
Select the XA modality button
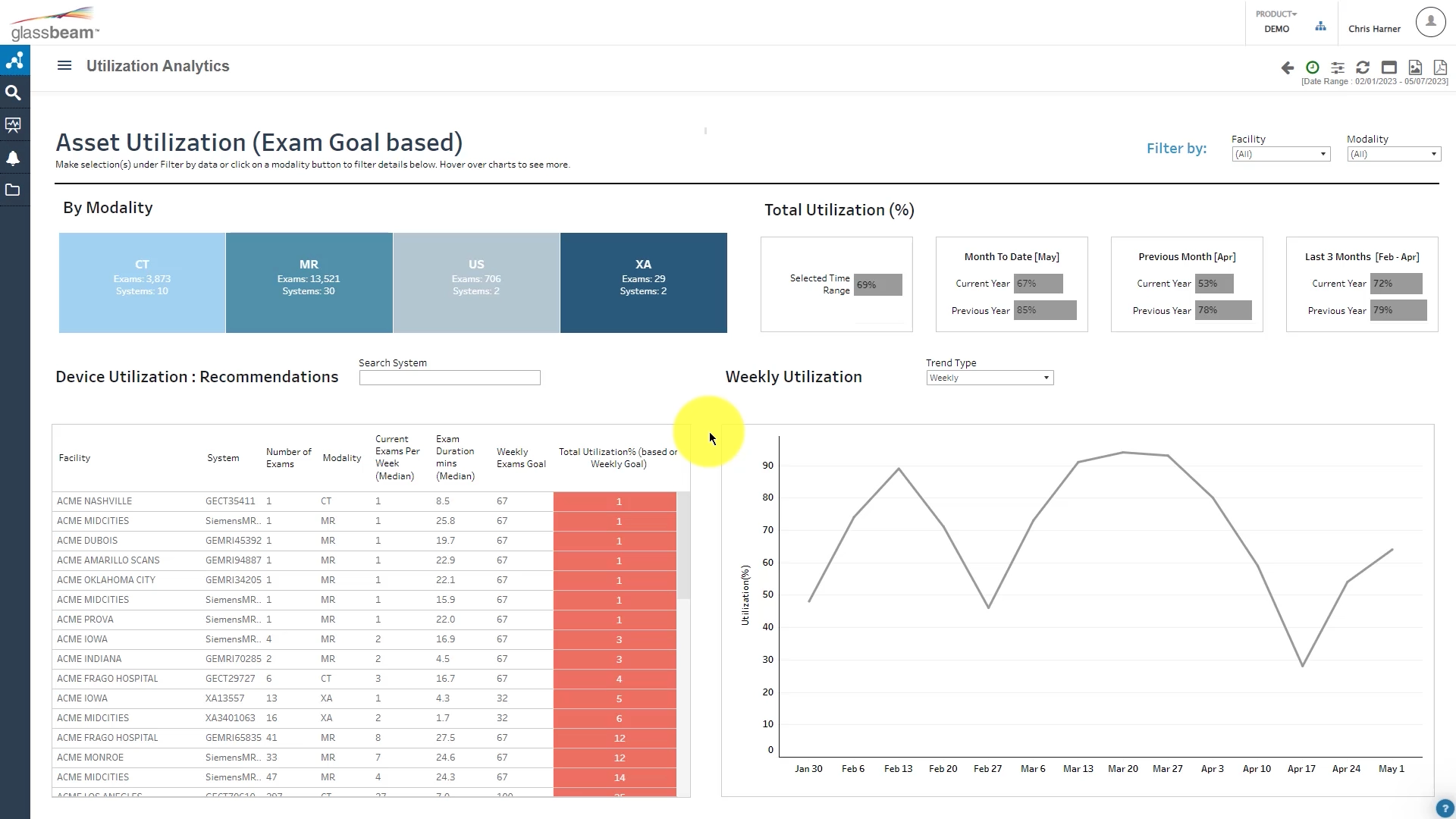643,282
